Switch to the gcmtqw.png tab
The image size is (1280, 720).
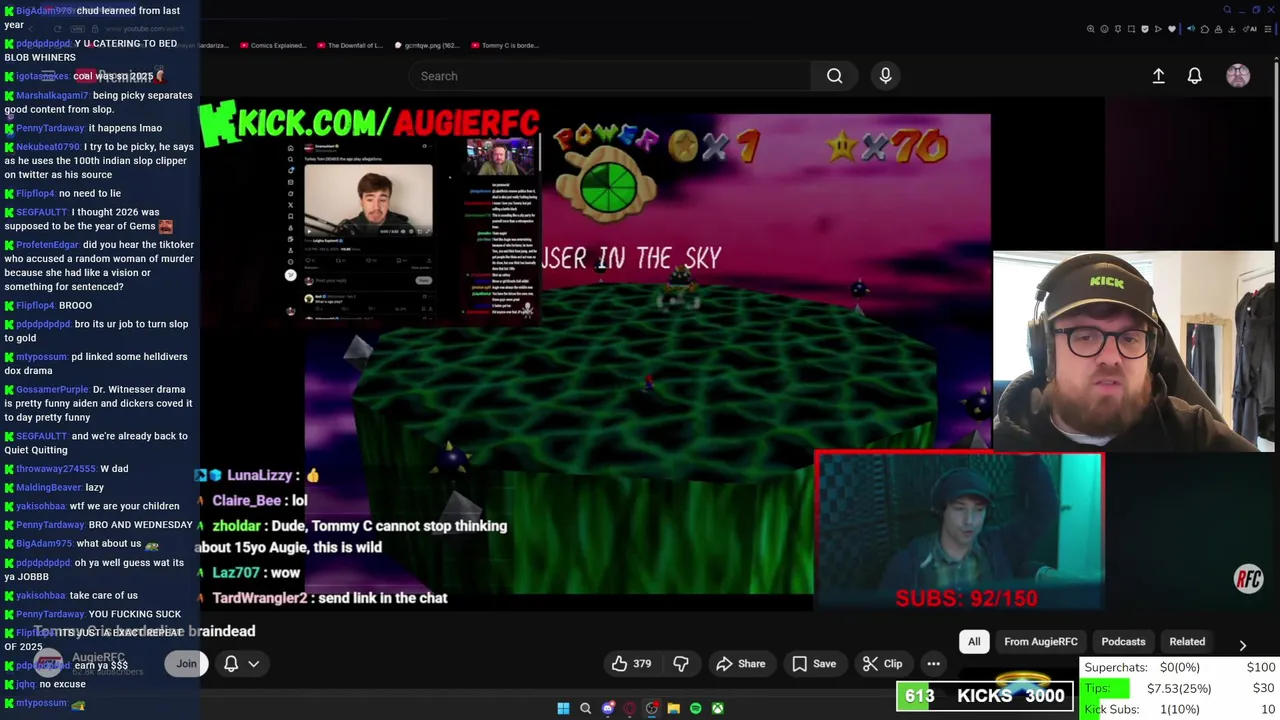point(427,45)
